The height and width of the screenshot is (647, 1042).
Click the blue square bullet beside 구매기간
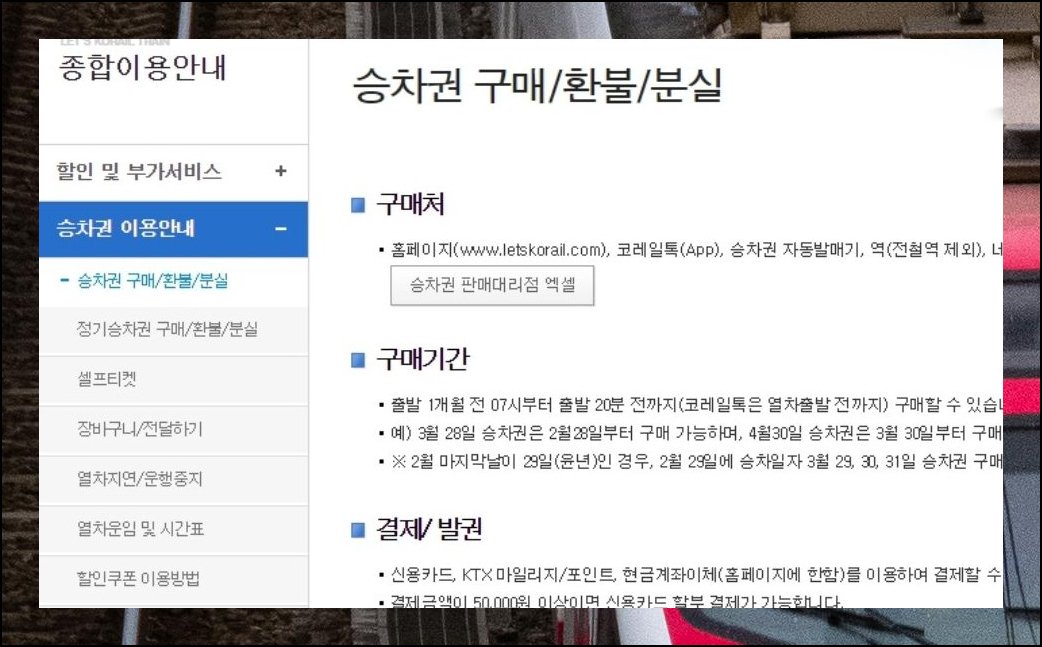358,360
